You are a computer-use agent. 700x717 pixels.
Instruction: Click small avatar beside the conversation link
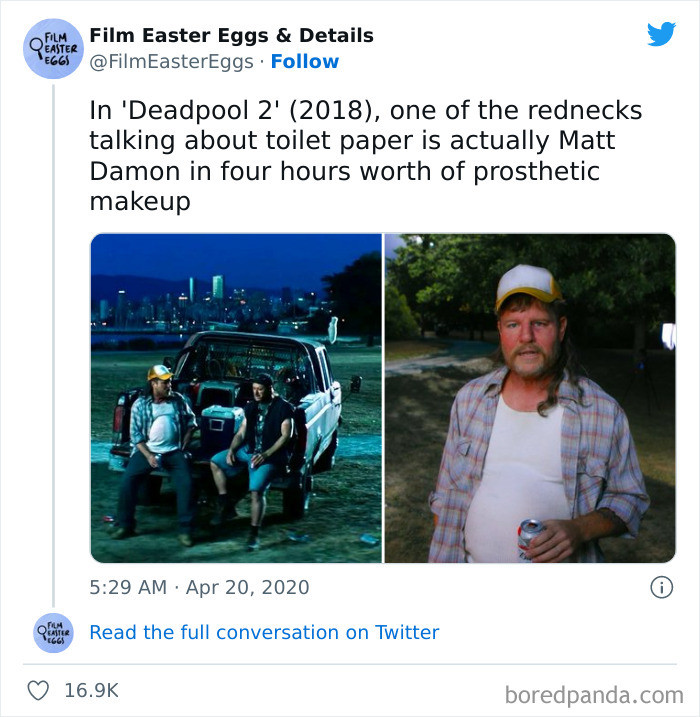tap(53, 632)
